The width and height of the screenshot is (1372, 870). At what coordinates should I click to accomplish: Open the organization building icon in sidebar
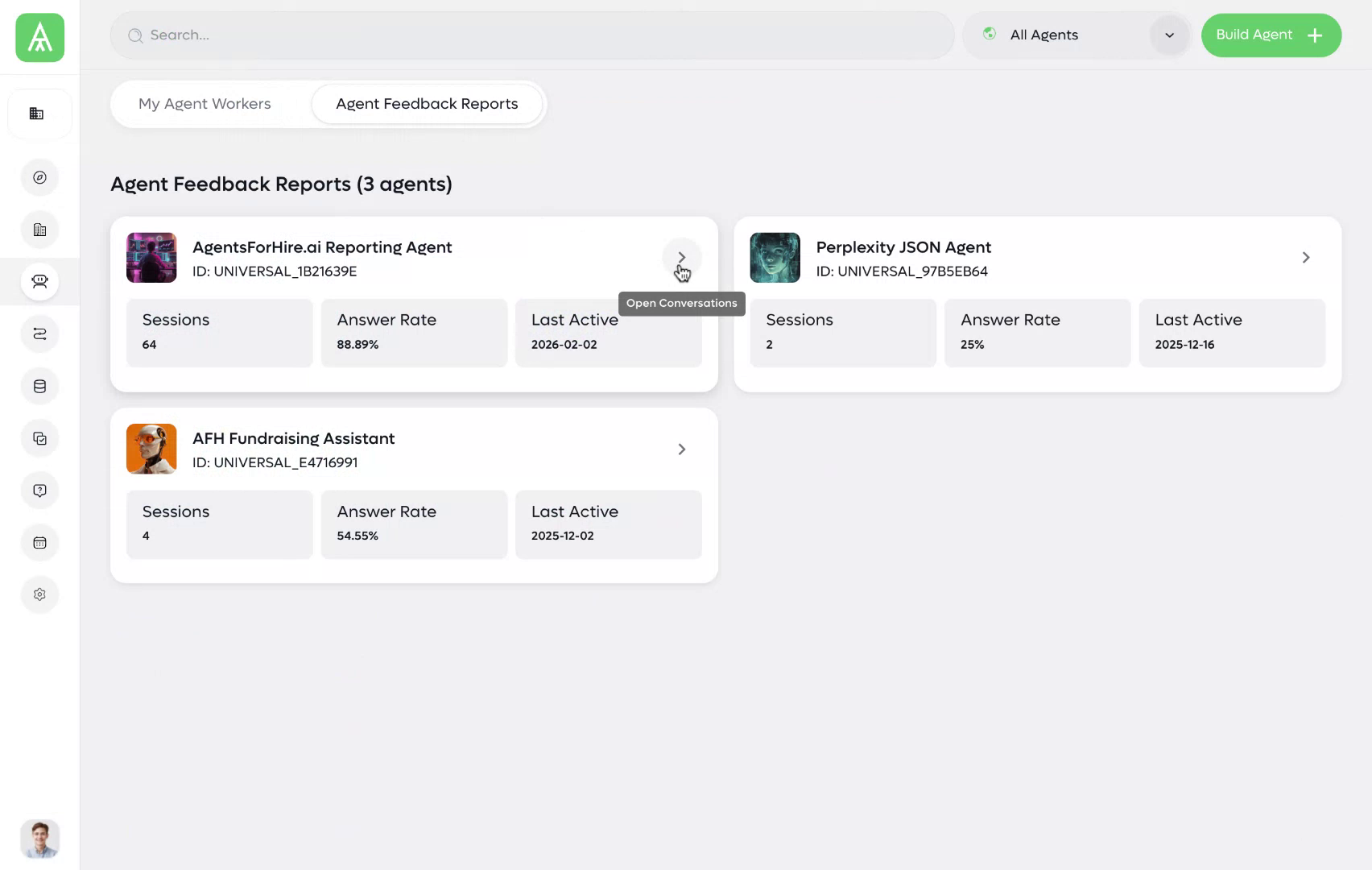[x=37, y=114]
